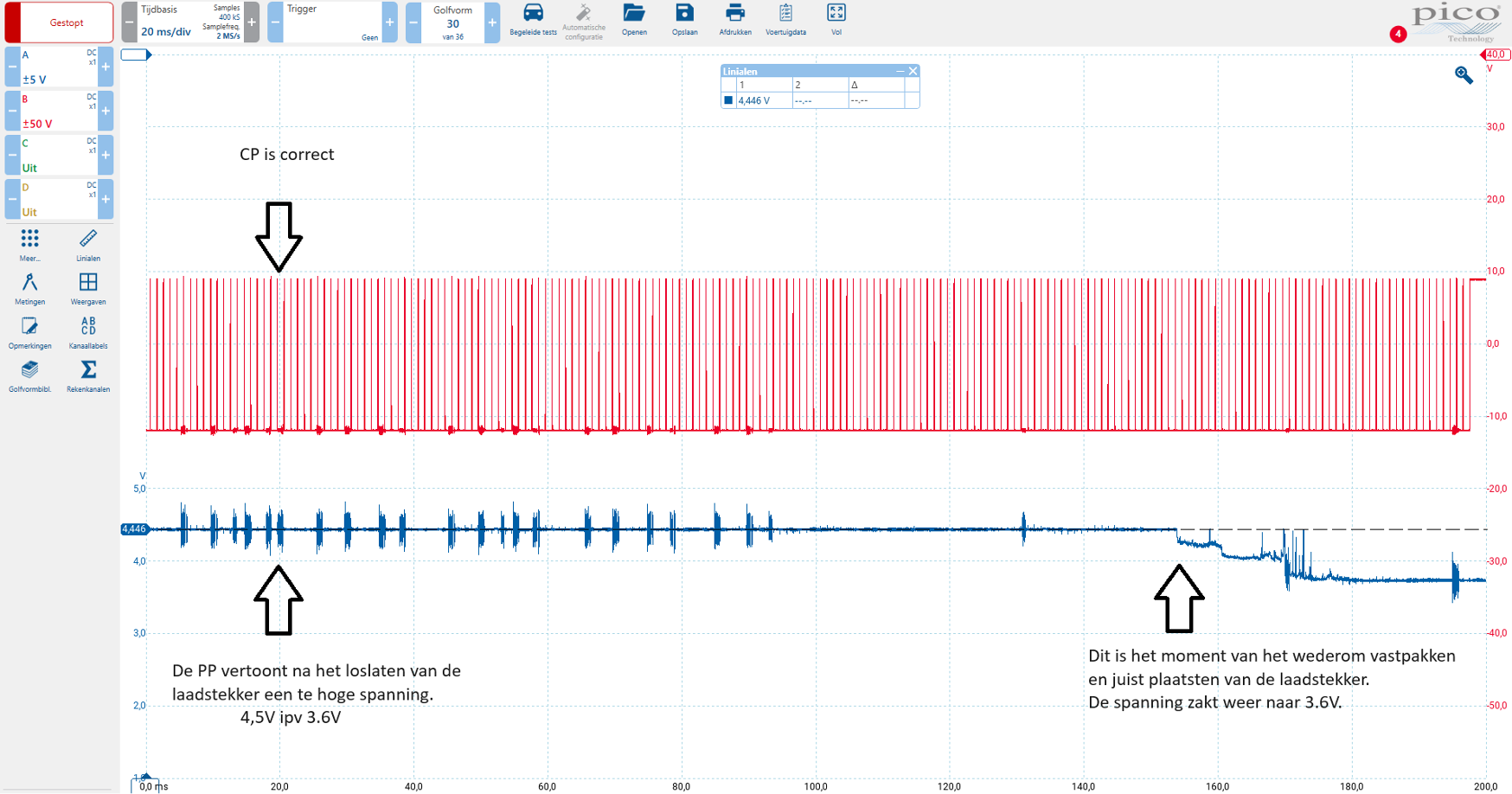Open channel B ±50 V settings
Viewport: 1512px width, 794px height.
59,111
